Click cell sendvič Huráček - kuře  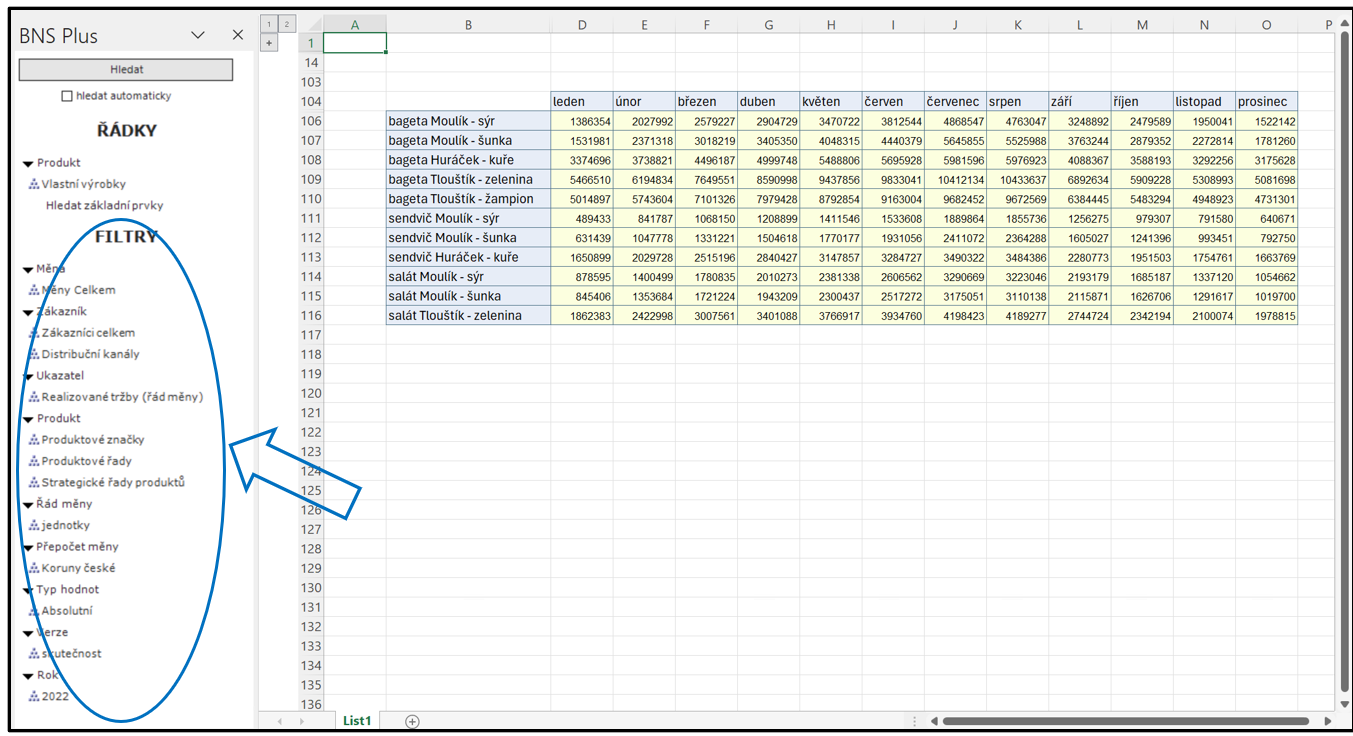tap(468, 257)
